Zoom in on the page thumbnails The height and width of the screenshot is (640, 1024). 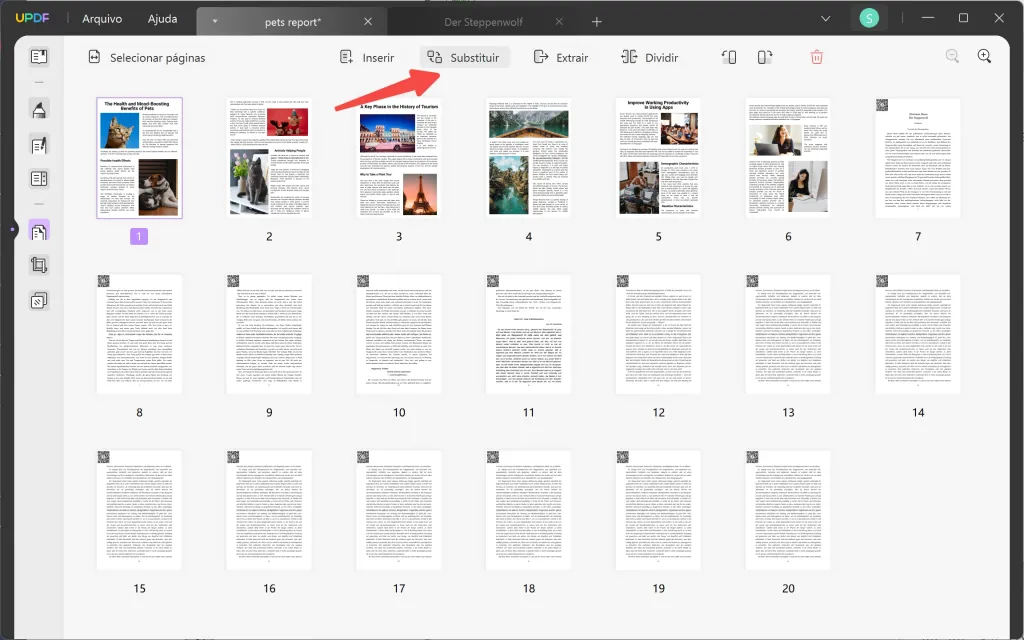point(984,56)
